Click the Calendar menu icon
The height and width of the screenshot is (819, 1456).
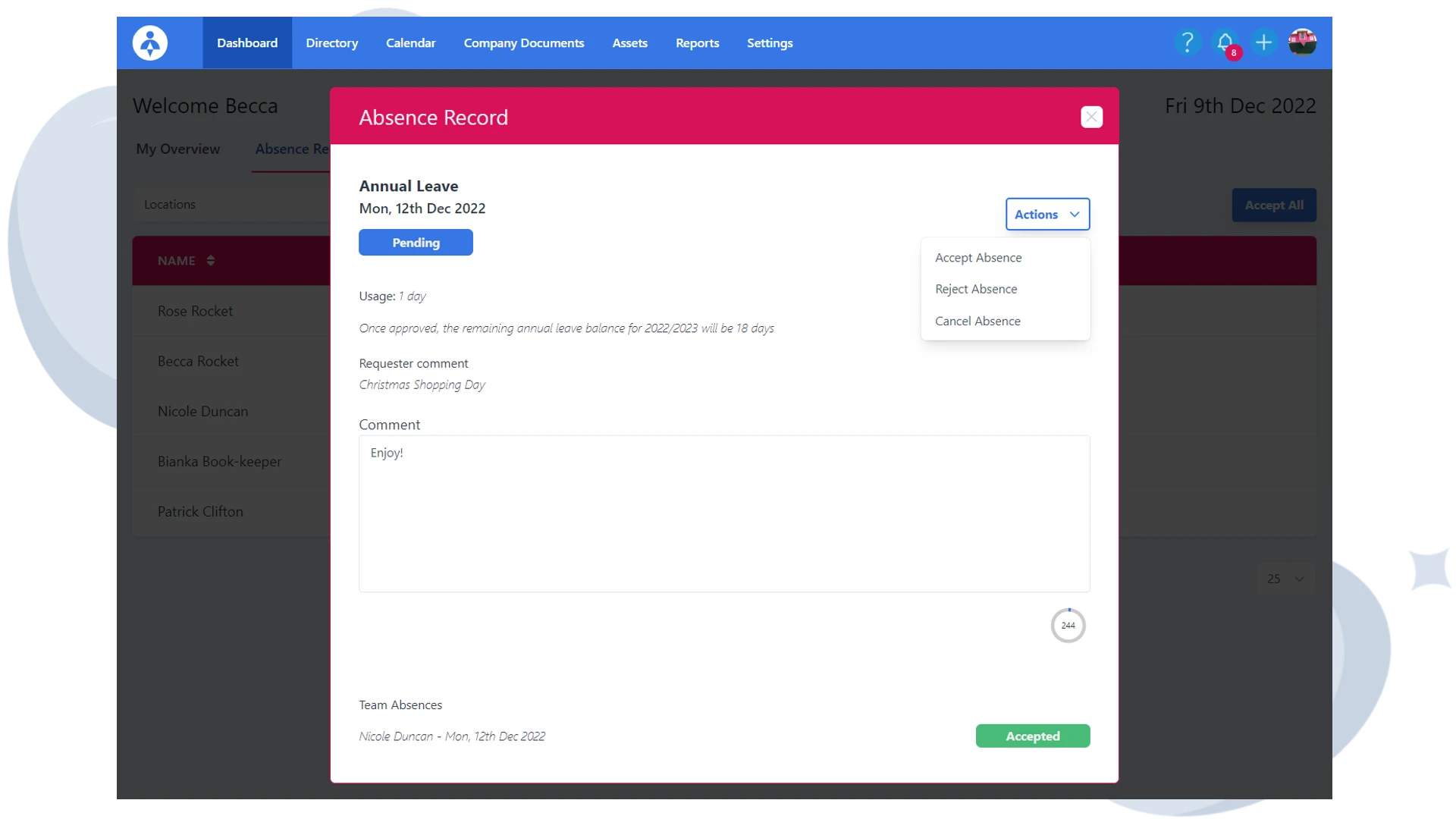[411, 43]
